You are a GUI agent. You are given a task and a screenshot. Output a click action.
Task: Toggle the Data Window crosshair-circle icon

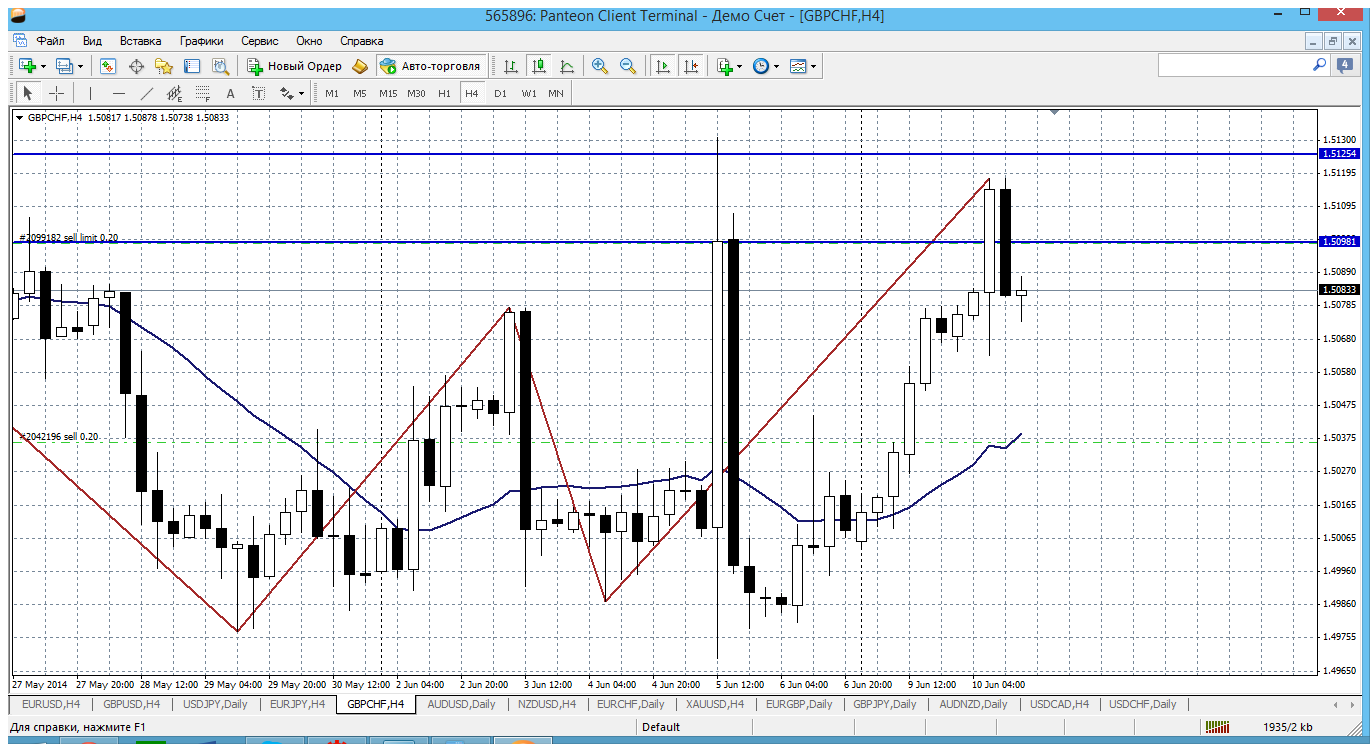[x=136, y=66]
